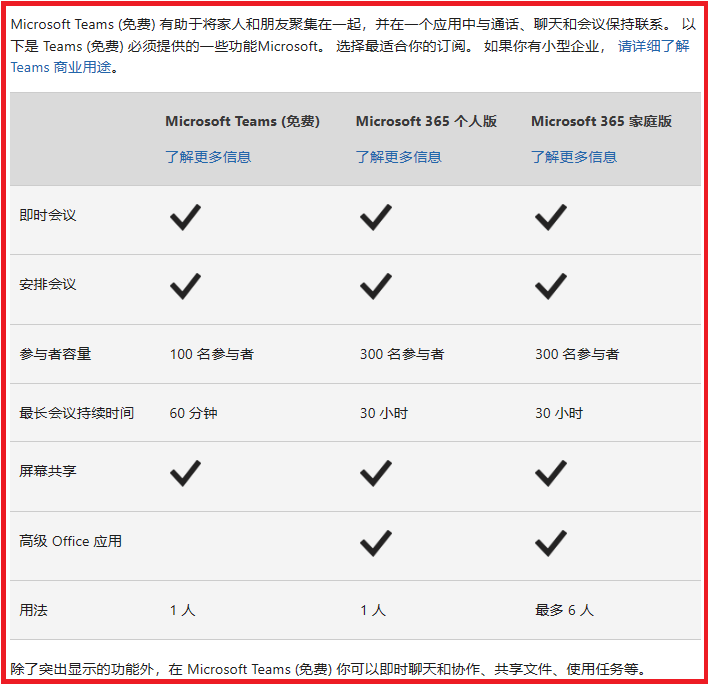Click the 100 名参与者 cell
This screenshot has height=684, width=708.
(212, 354)
